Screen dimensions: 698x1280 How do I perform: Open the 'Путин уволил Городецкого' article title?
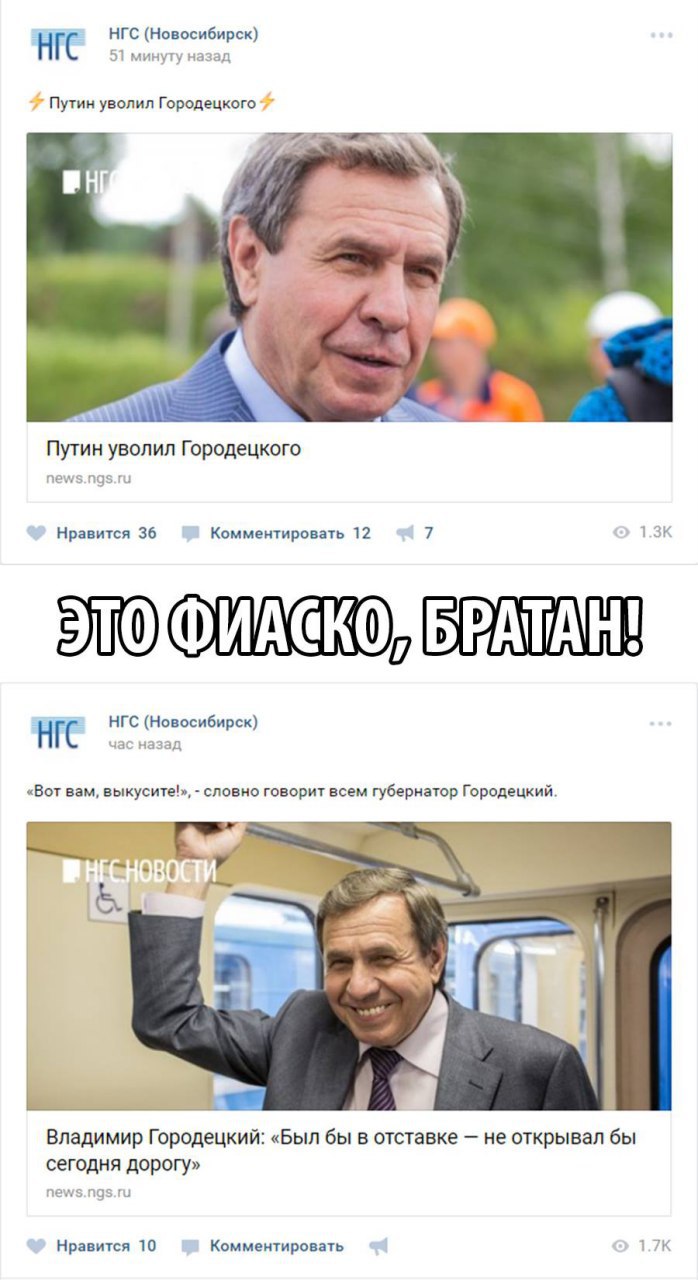pyautogui.click(x=173, y=448)
